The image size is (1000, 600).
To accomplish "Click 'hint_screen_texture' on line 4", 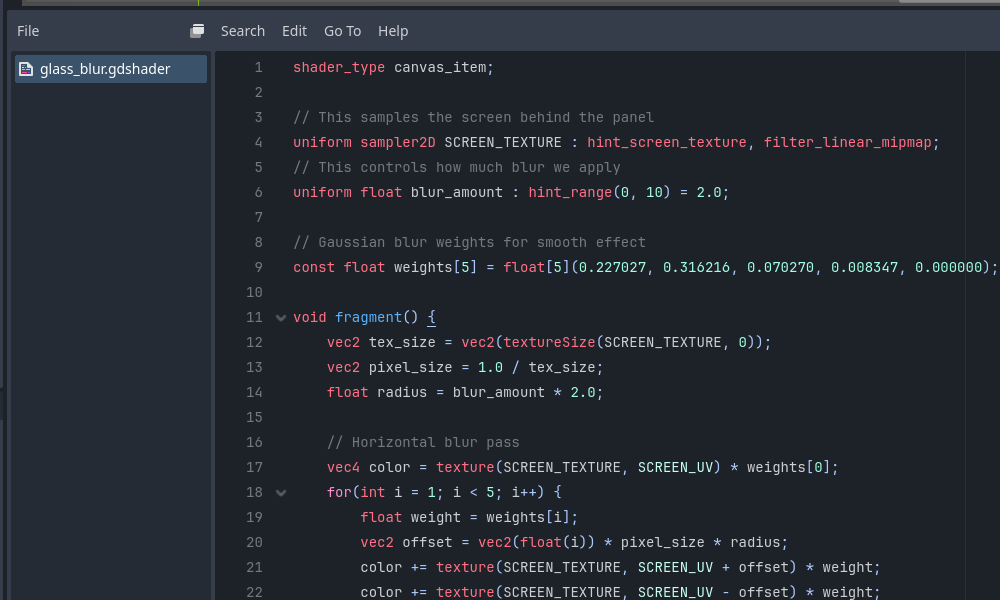I will [666, 143].
